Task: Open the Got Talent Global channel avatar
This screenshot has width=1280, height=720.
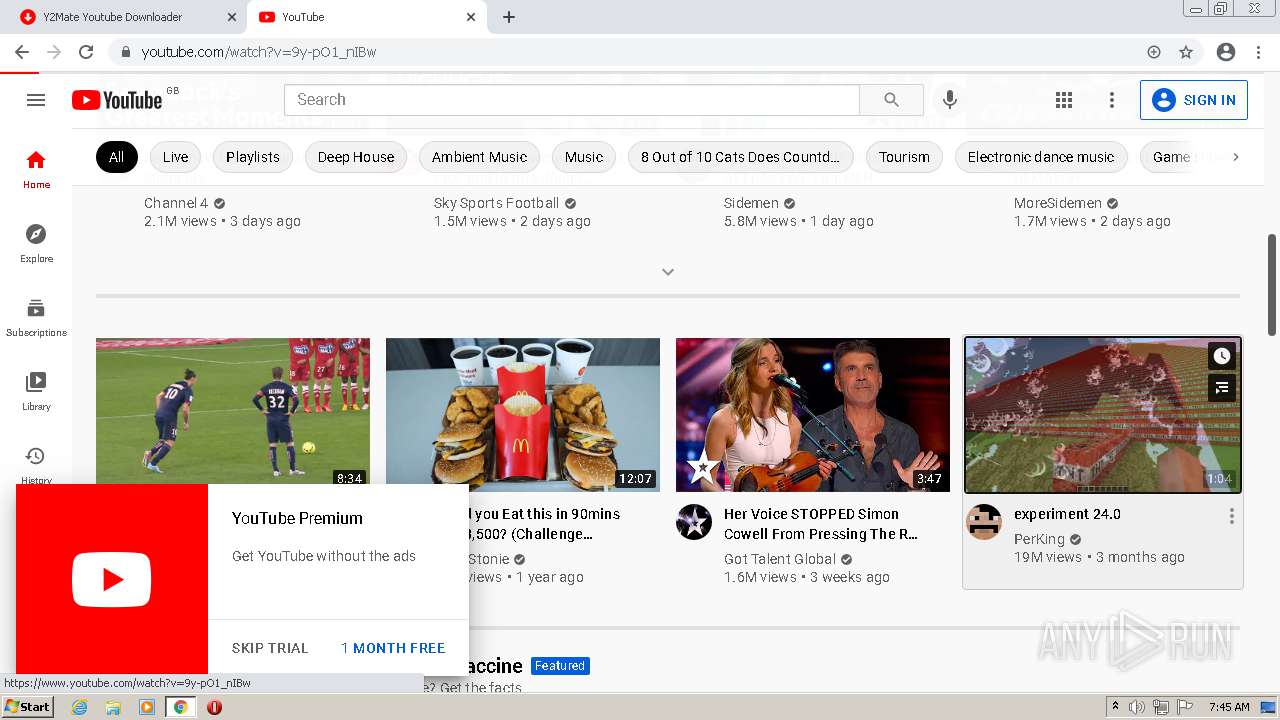Action: click(x=694, y=522)
